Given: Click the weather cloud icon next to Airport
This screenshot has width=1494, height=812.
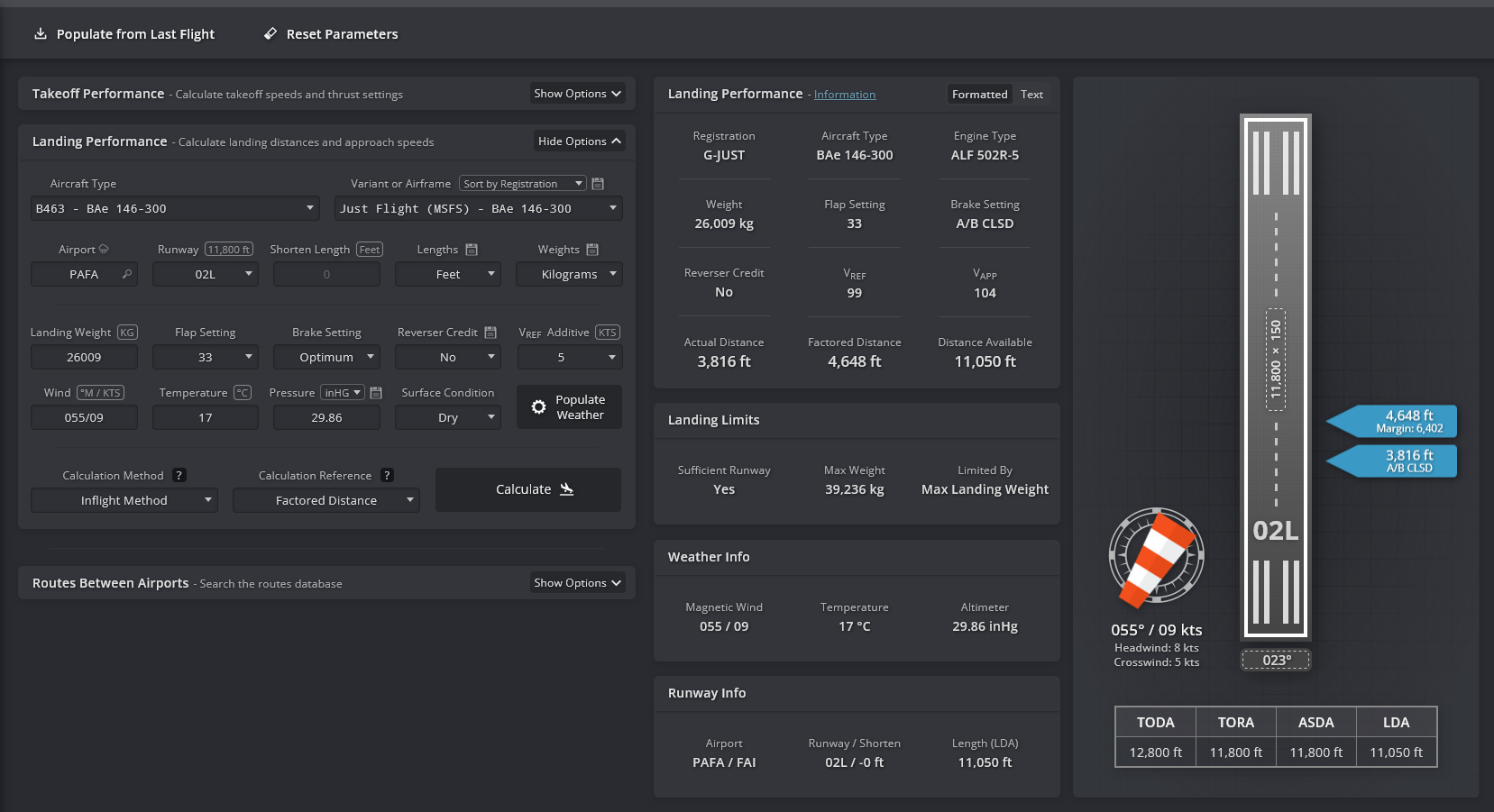Looking at the screenshot, I should click(x=104, y=249).
